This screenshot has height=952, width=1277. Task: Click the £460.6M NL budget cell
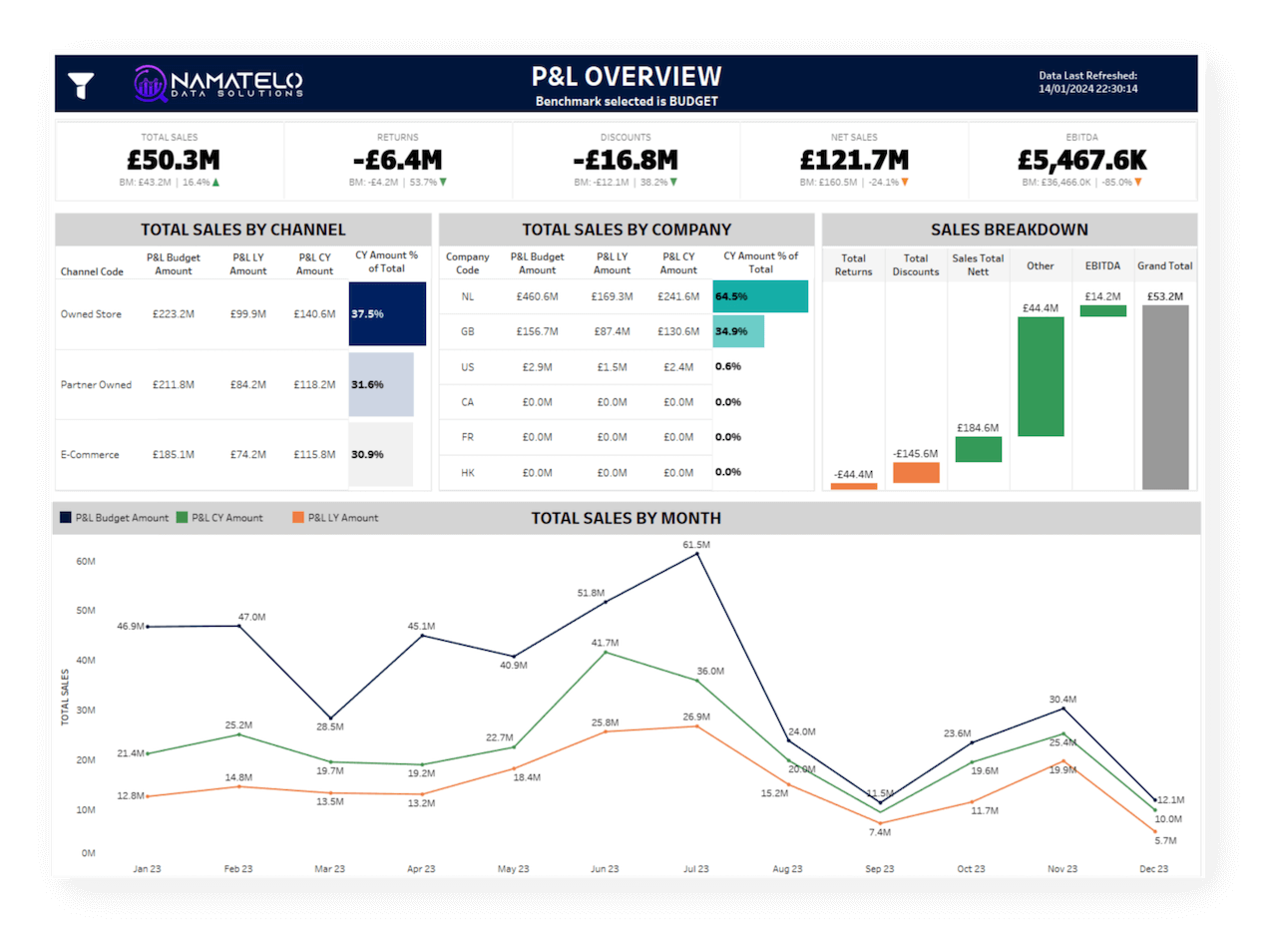(537, 296)
